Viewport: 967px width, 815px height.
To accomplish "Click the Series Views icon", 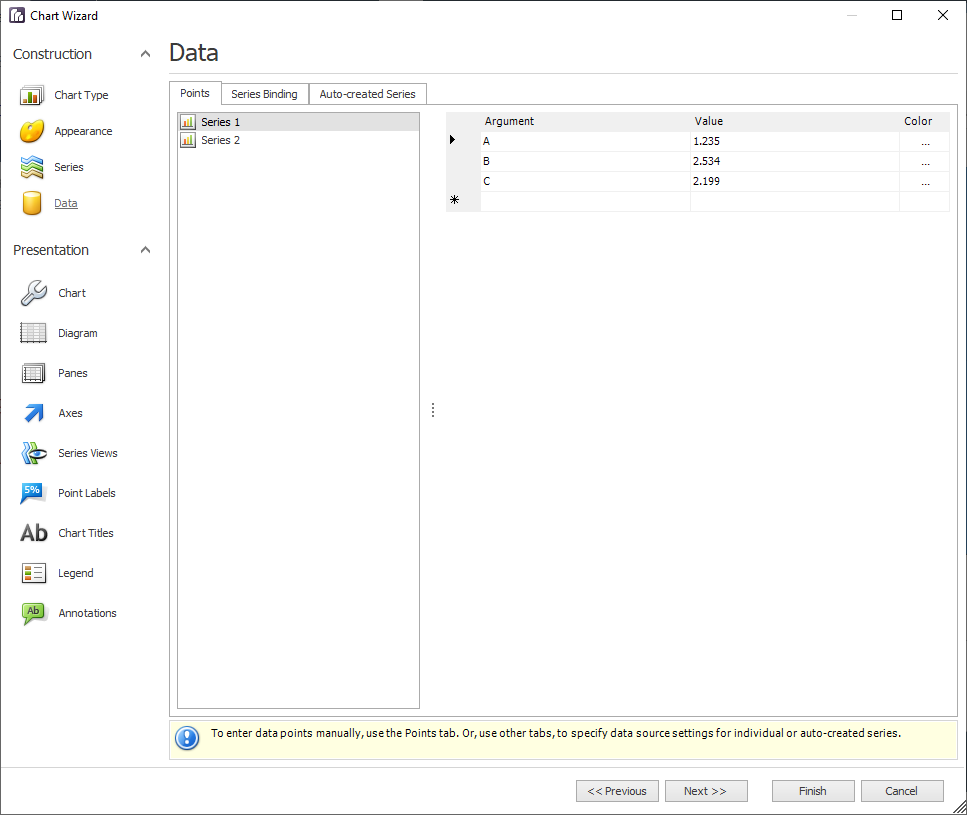I will (31, 452).
